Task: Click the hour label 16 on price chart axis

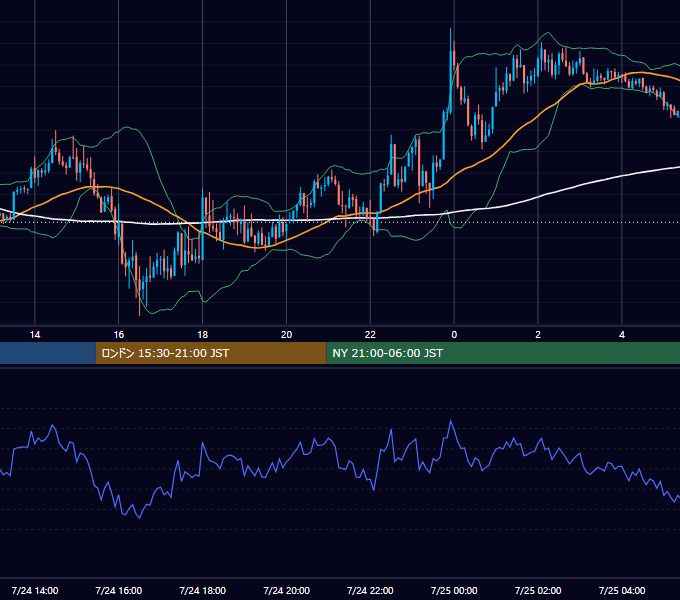Action: tap(118, 335)
